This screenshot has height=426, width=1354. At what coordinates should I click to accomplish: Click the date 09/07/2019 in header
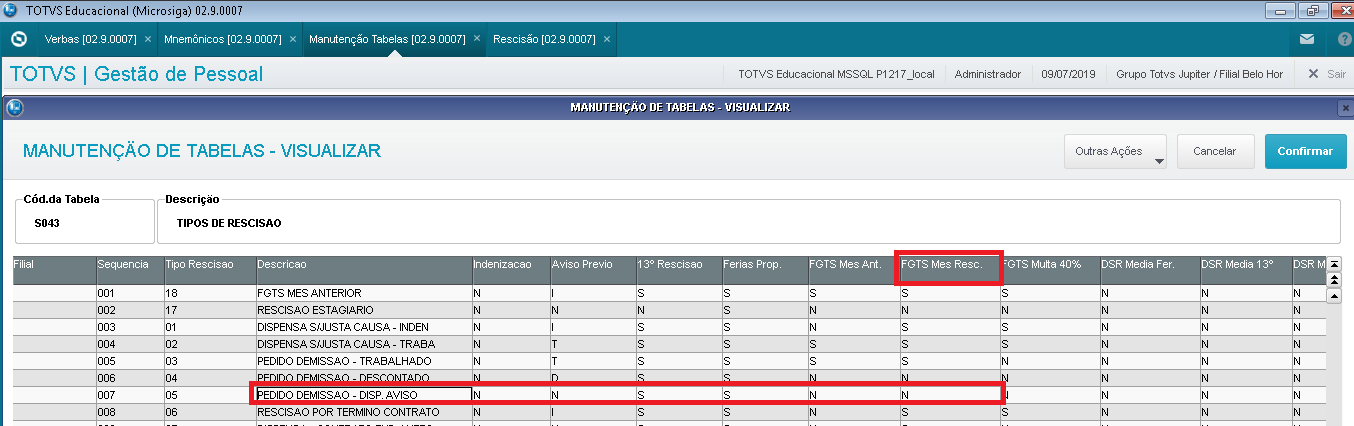[1069, 74]
